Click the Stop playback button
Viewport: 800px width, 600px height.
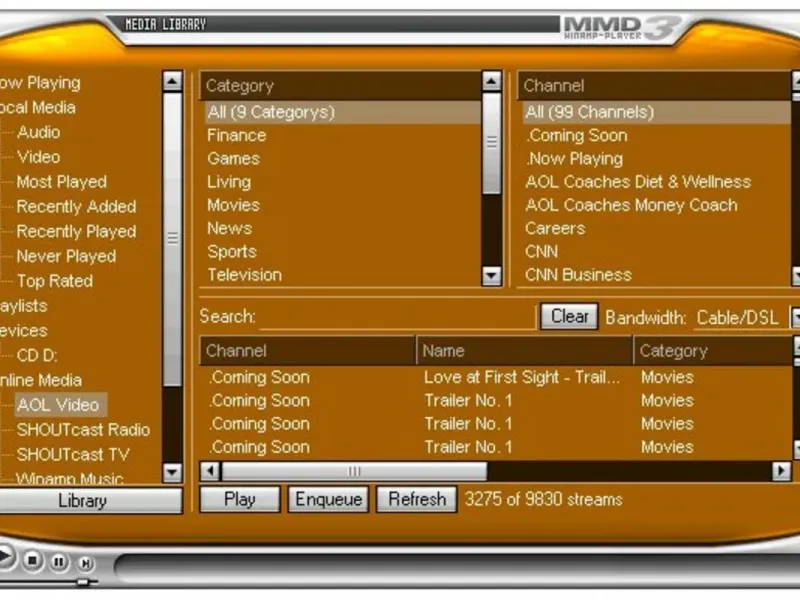pyautogui.click(x=33, y=561)
